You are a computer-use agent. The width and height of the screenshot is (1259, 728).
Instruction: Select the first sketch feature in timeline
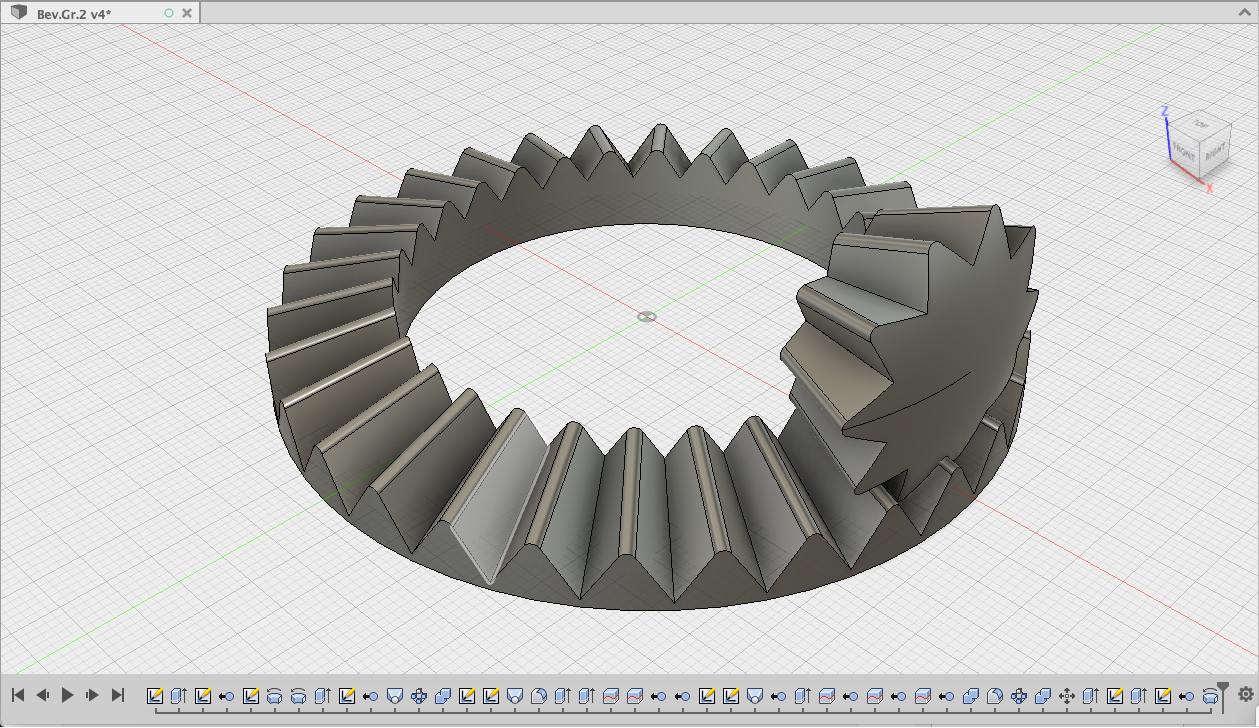[x=155, y=696]
